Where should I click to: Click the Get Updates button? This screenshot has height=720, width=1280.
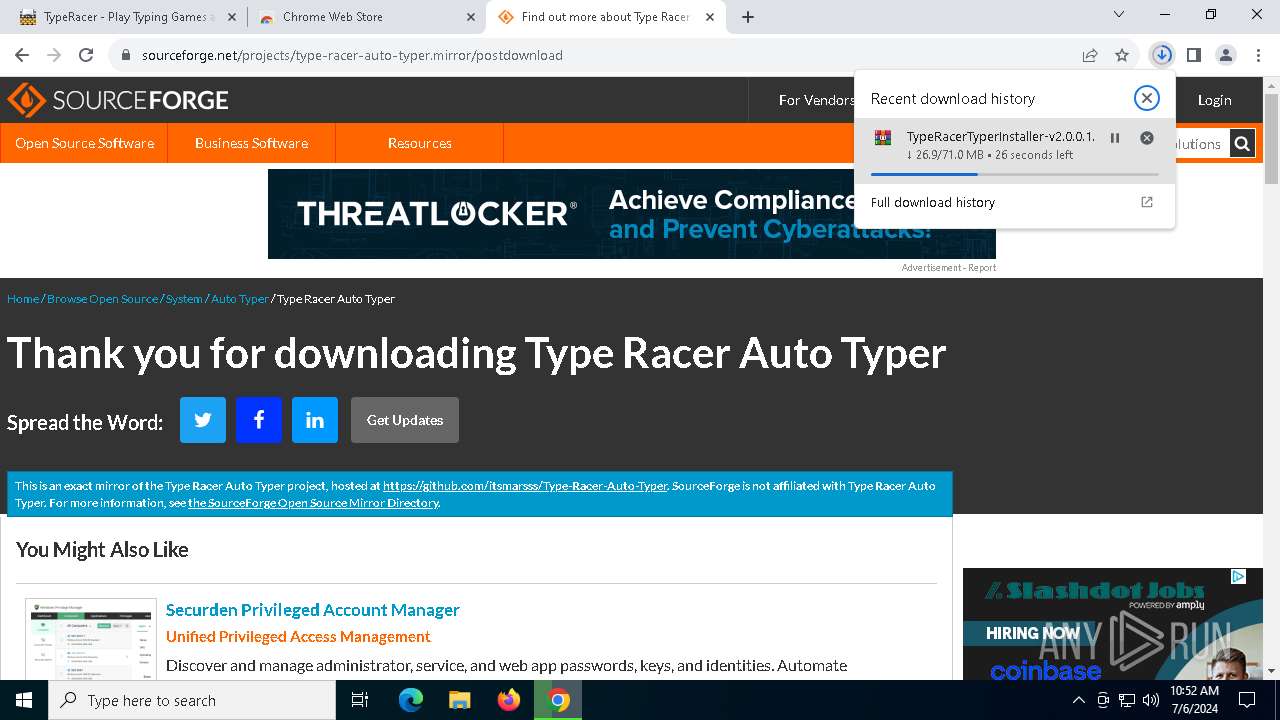click(x=405, y=420)
